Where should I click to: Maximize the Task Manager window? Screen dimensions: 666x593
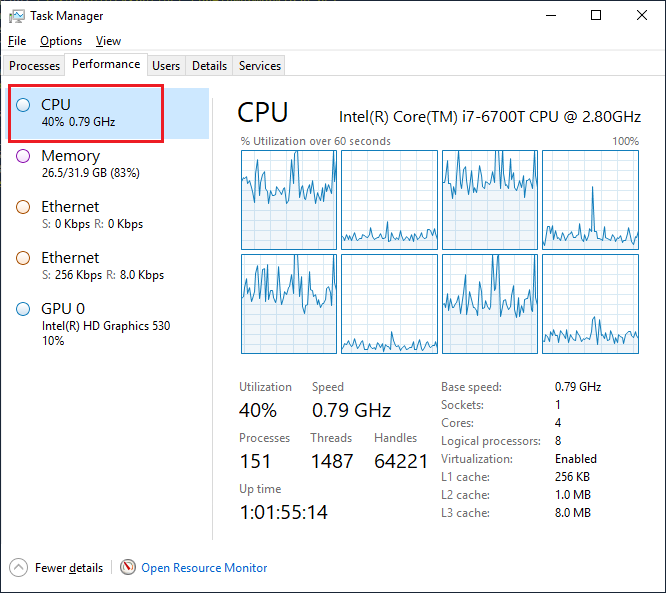tap(596, 15)
